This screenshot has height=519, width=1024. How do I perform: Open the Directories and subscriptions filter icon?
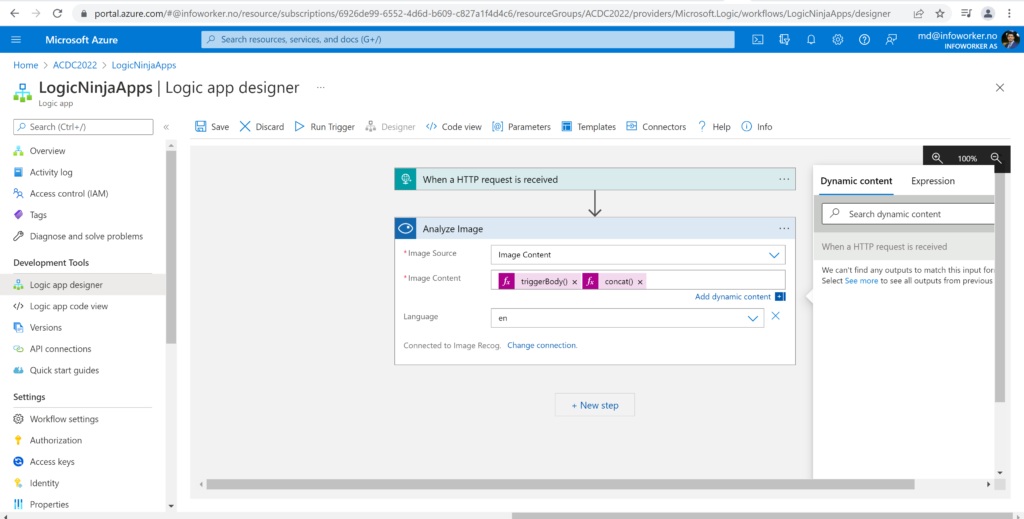click(784, 40)
